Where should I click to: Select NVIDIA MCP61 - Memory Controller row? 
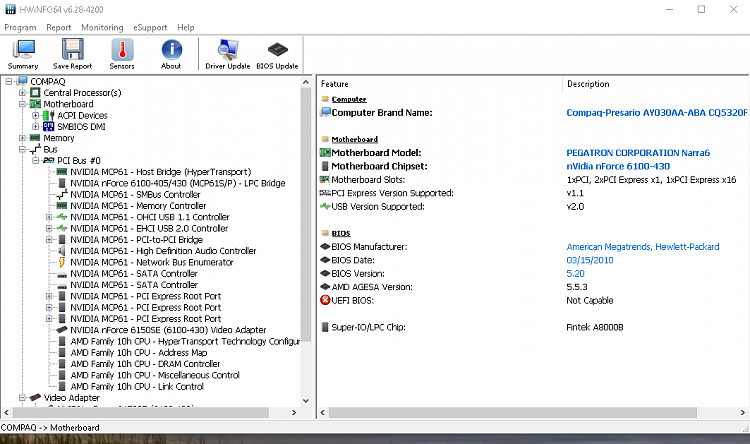click(x=138, y=206)
